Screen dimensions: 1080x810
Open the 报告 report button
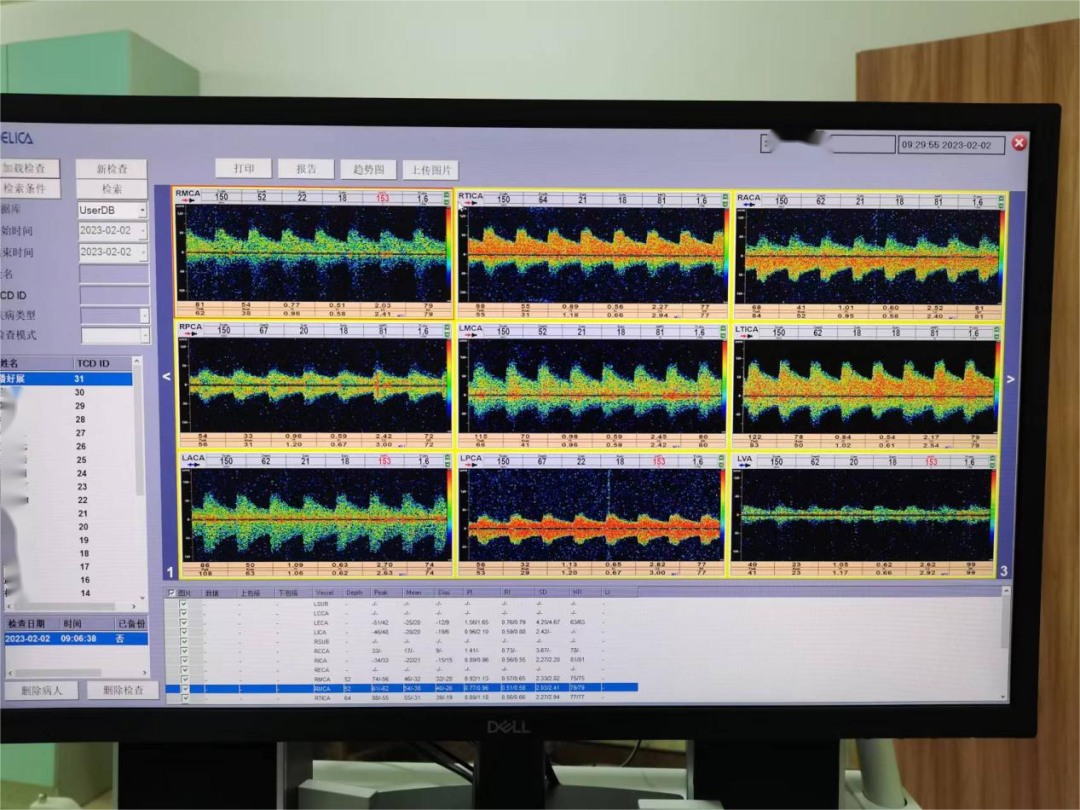pyautogui.click(x=306, y=169)
